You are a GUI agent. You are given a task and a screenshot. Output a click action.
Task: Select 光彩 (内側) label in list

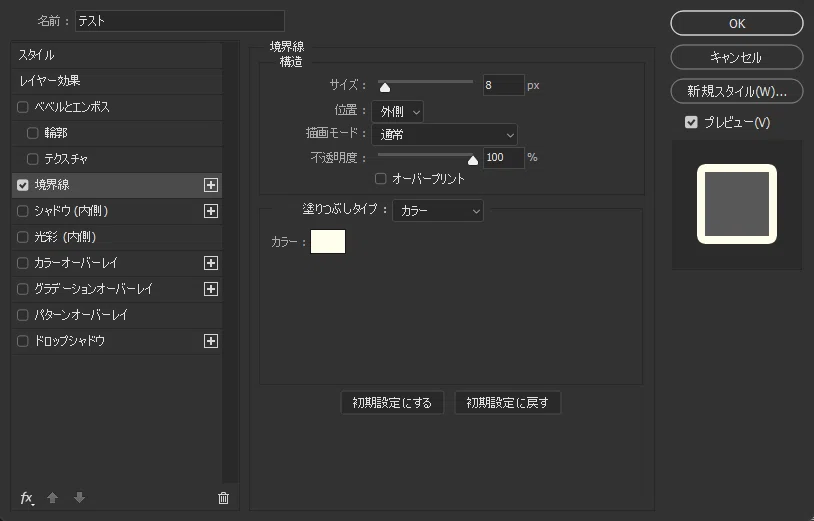[65, 237]
